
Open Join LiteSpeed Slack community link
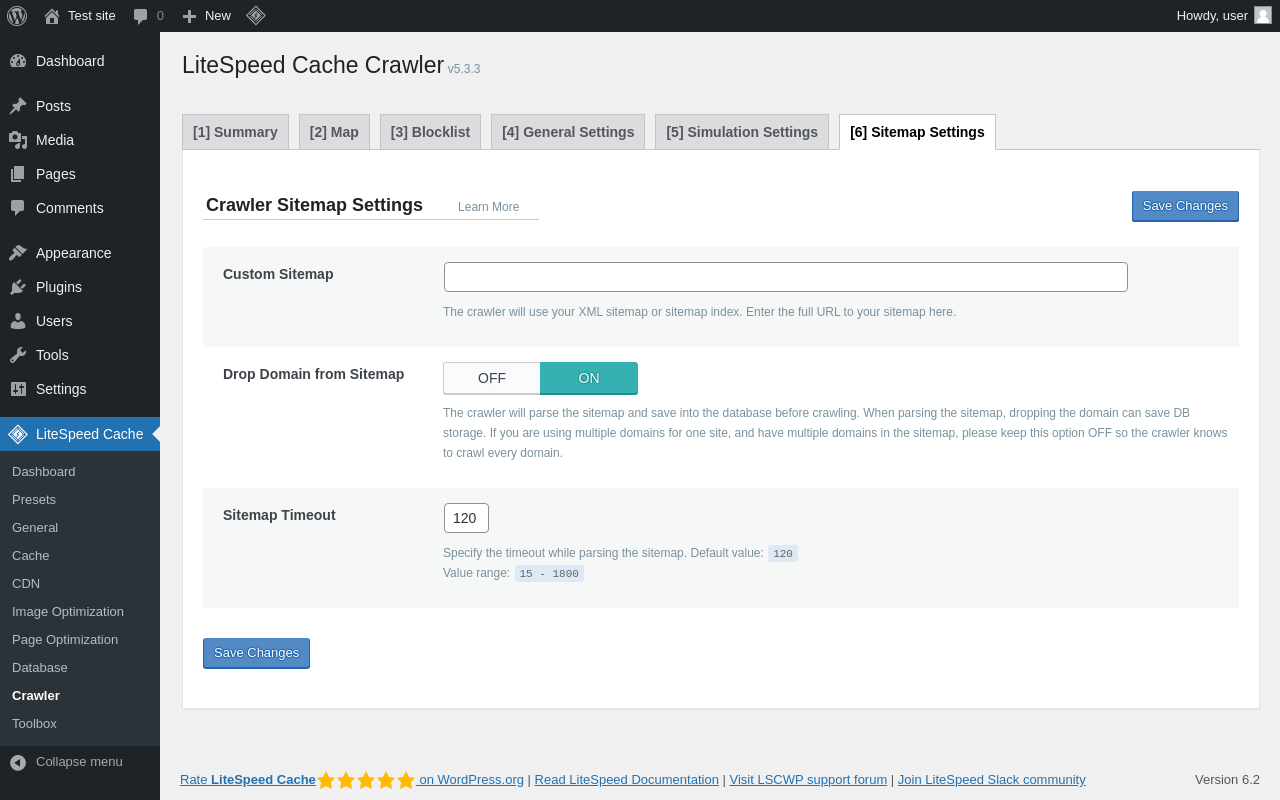(x=991, y=780)
